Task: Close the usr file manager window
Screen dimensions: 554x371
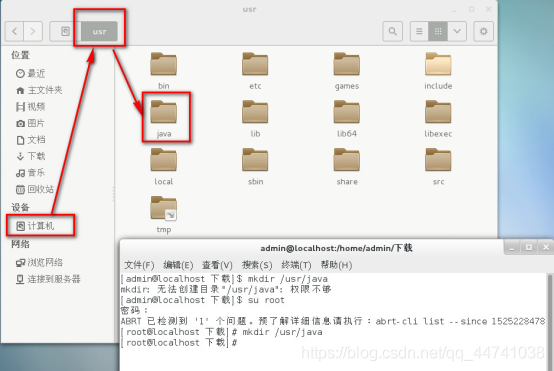Action: point(488,10)
